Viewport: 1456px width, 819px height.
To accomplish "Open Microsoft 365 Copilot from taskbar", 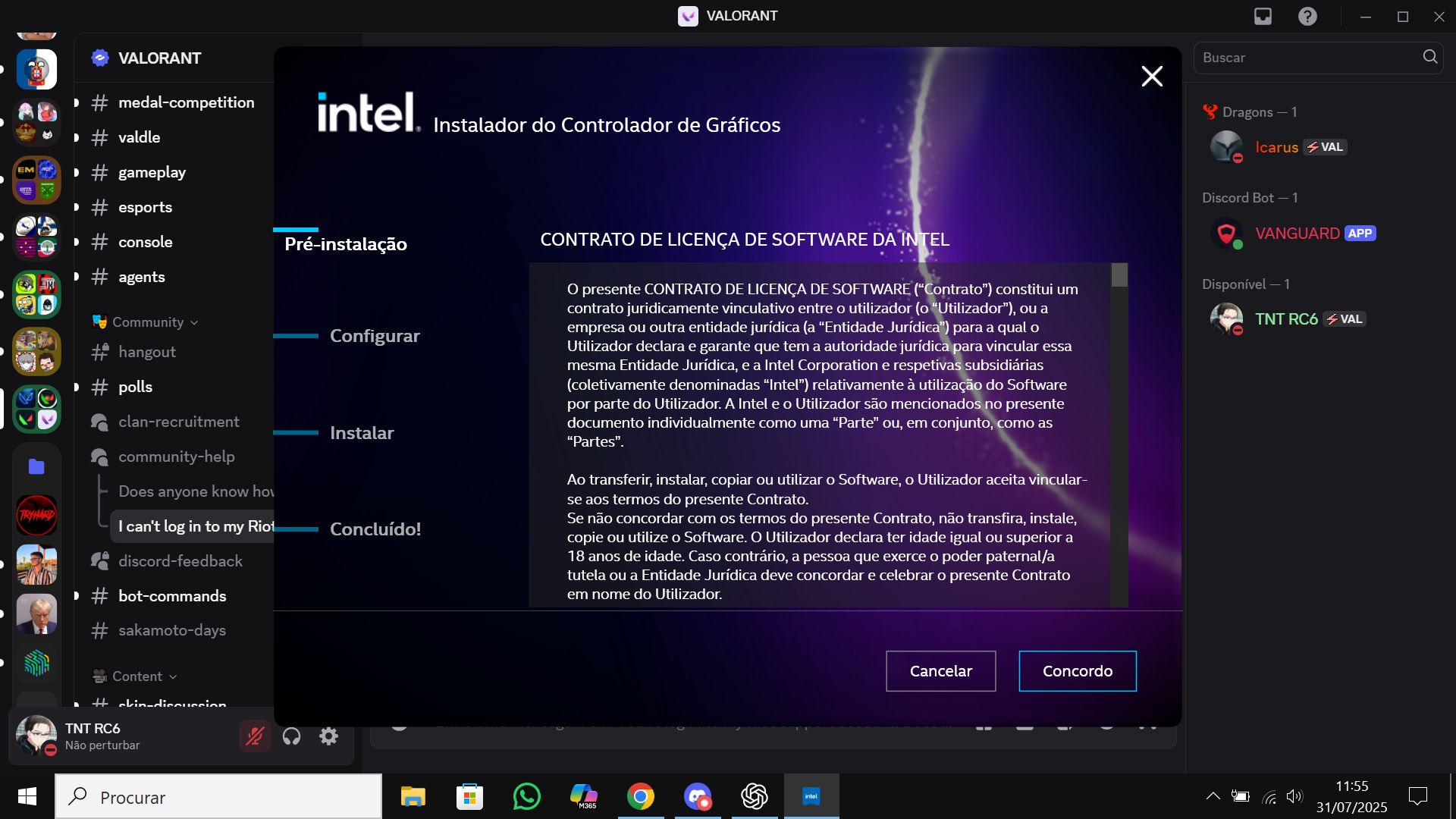I will (584, 796).
